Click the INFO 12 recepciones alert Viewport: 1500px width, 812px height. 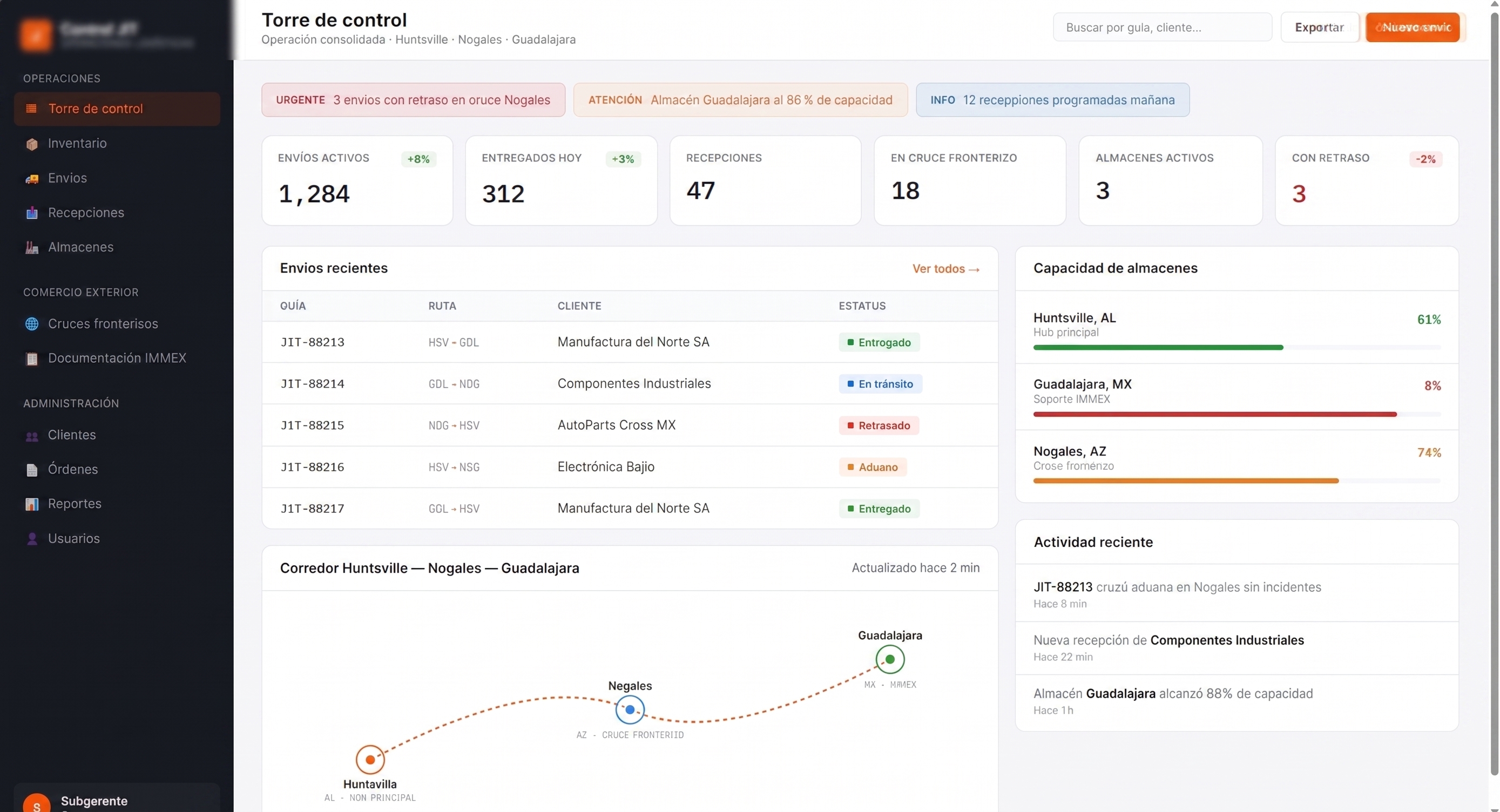click(1052, 100)
